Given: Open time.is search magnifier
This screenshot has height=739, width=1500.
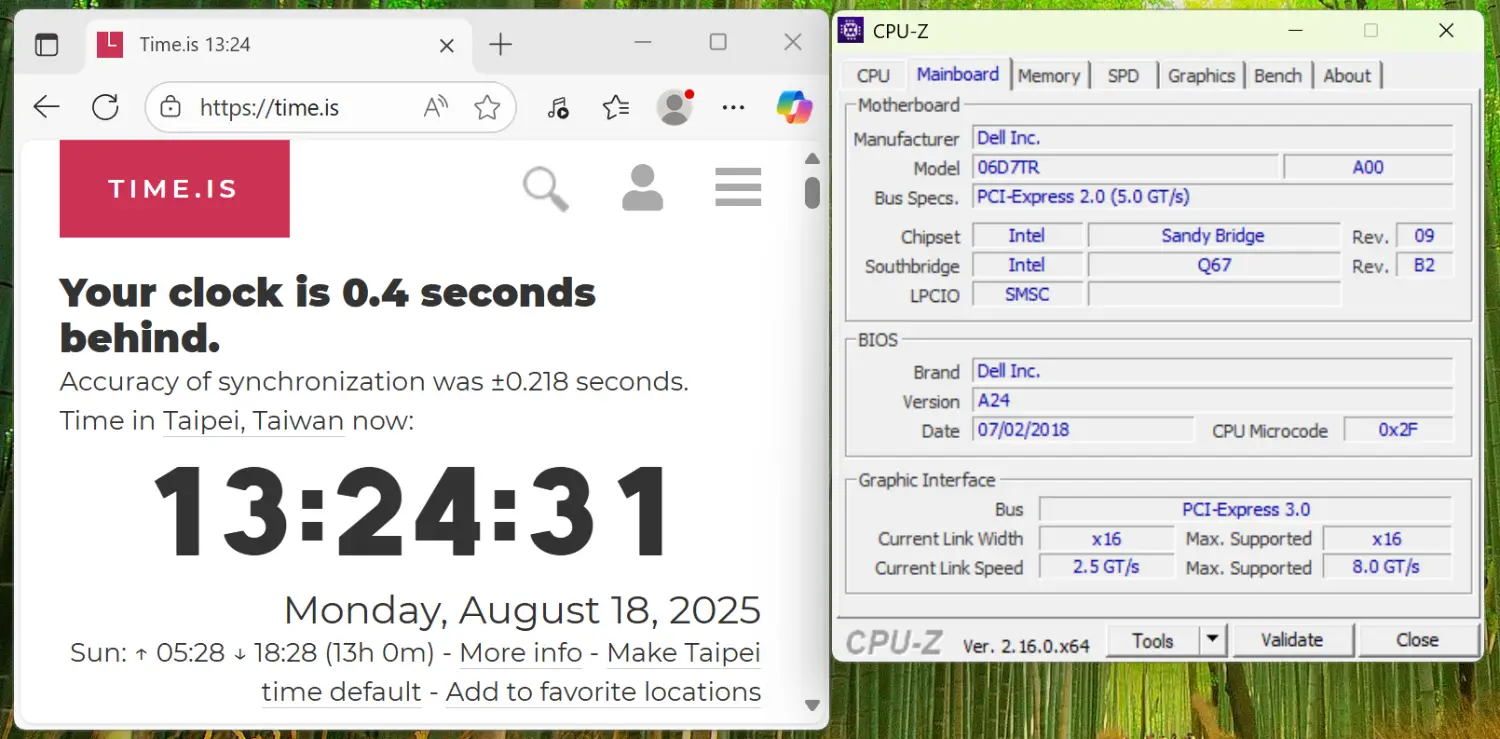Looking at the screenshot, I should (546, 189).
